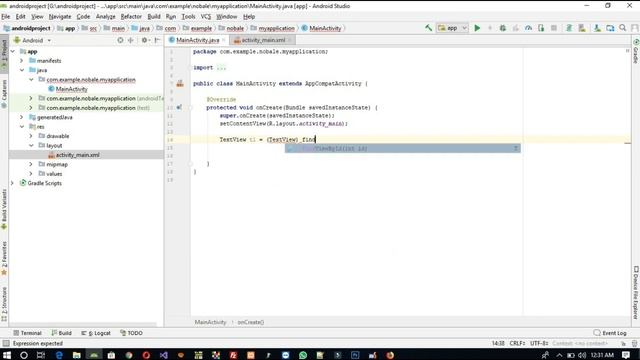Click the nobale breadcrumb
The width and height of the screenshot is (640, 360).
[x=231, y=28]
